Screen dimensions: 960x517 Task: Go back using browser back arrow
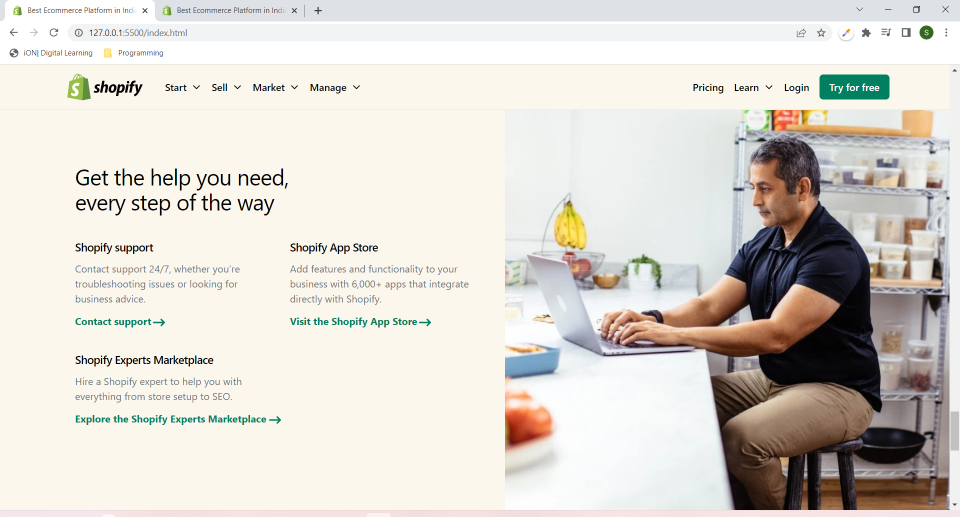13,32
